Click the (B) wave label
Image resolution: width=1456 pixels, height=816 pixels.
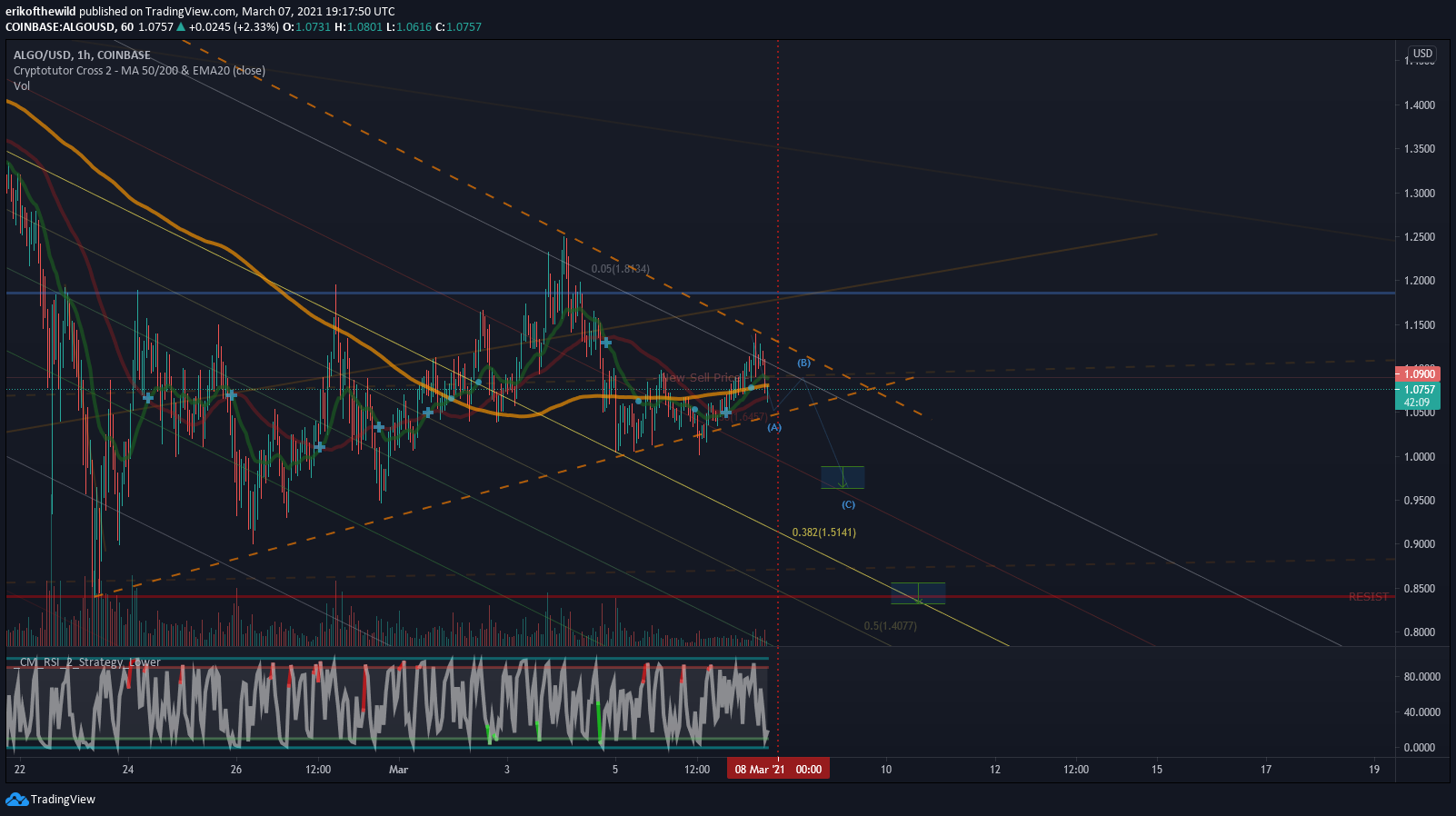coord(804,363)
